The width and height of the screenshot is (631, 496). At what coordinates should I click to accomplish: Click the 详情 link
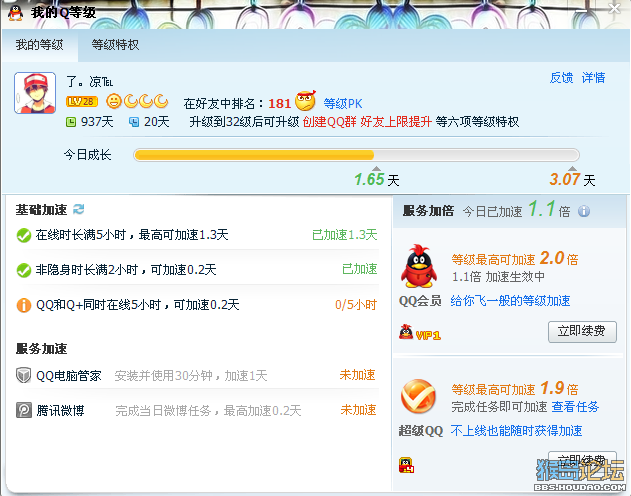(593, 78)
